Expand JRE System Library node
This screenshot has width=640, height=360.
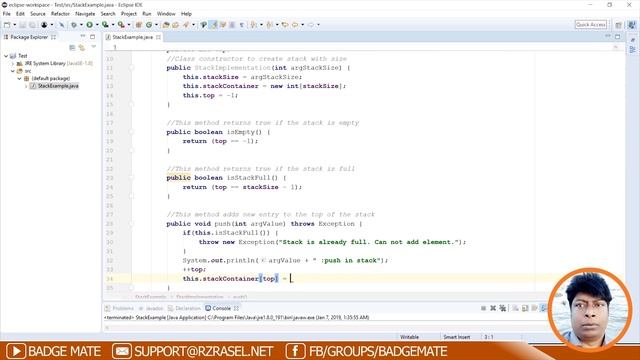(x=13, y=64)
